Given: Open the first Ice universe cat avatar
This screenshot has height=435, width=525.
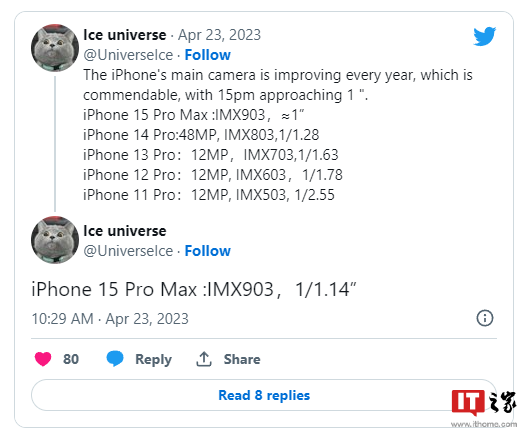Looking at the screenshot, I should 55,48.
